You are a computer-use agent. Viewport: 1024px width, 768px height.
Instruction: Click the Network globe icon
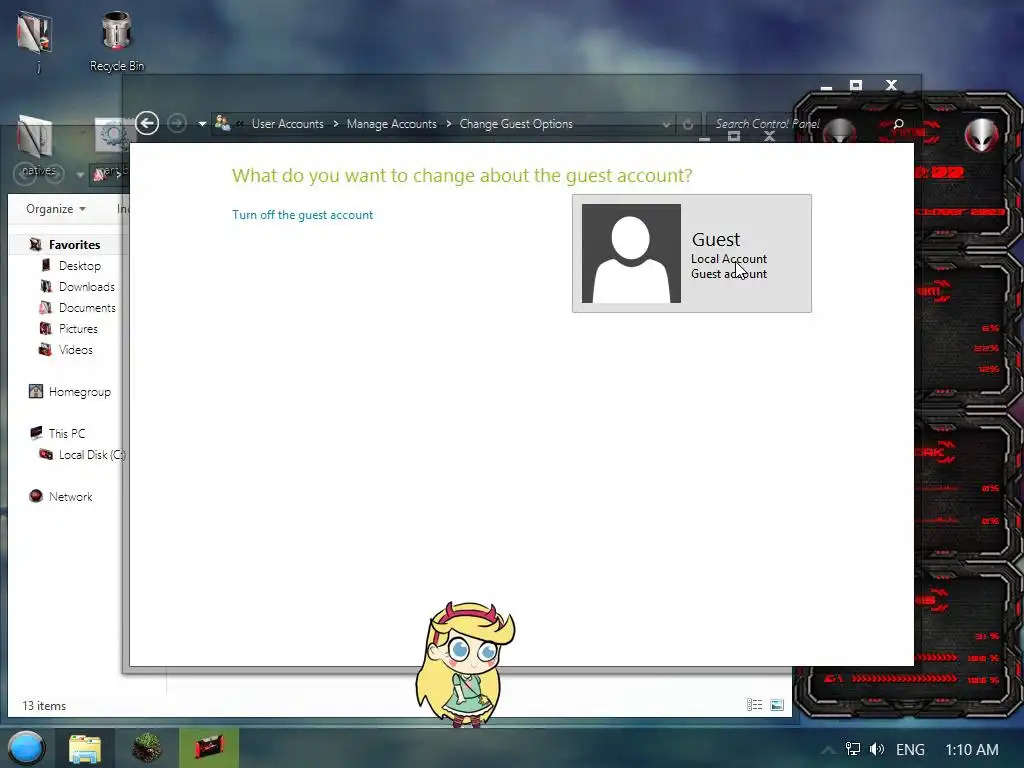coord(36,496)
